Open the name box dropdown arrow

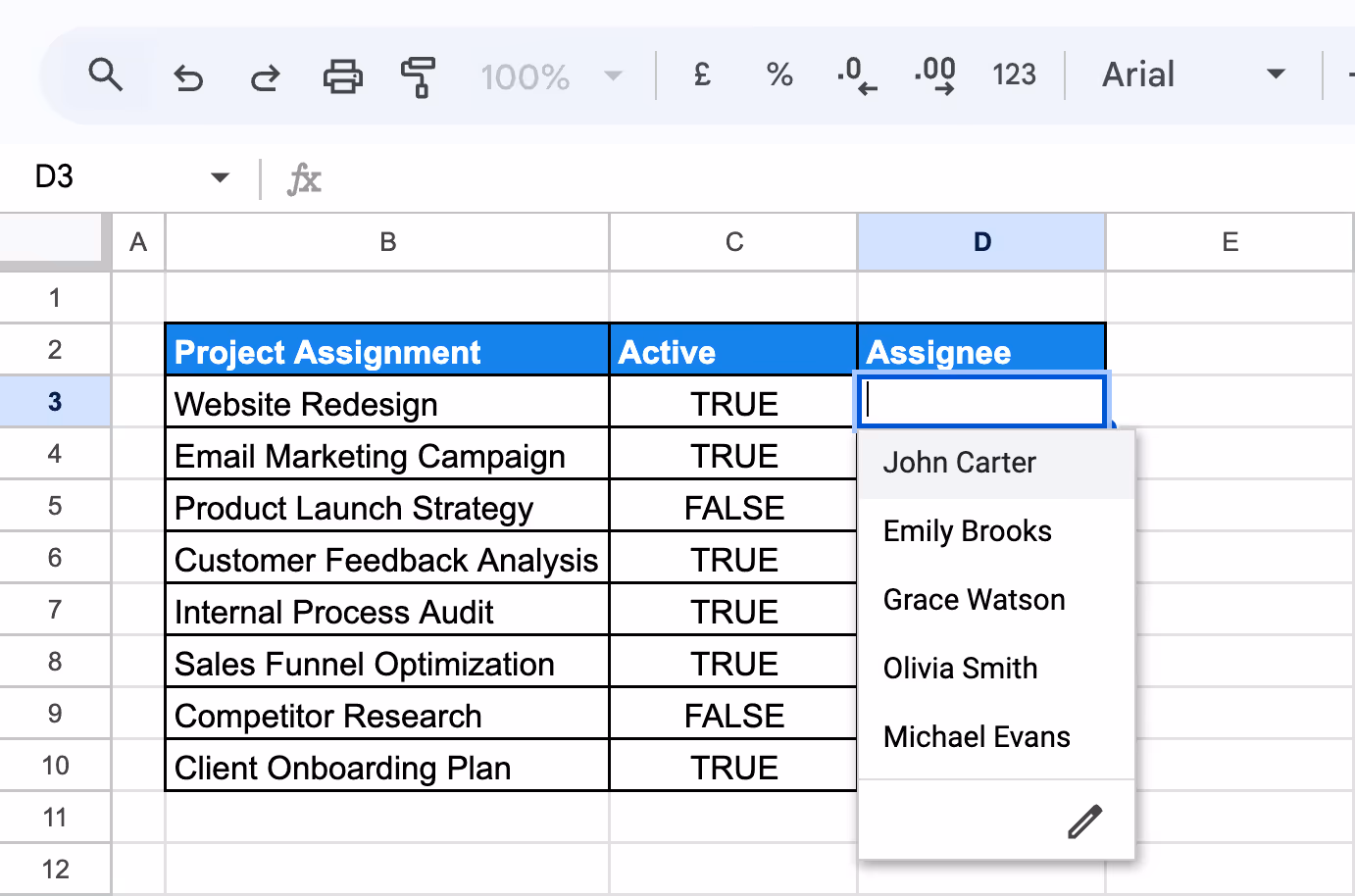pos(220,177)
